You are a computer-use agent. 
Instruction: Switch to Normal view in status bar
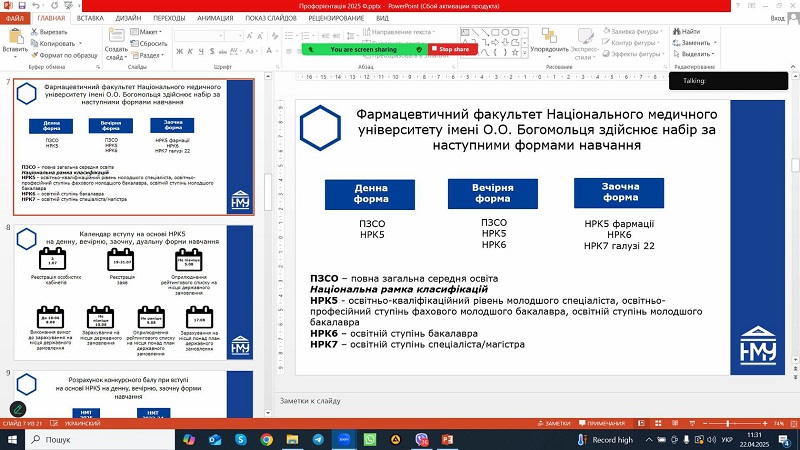(x=641, y=423)
